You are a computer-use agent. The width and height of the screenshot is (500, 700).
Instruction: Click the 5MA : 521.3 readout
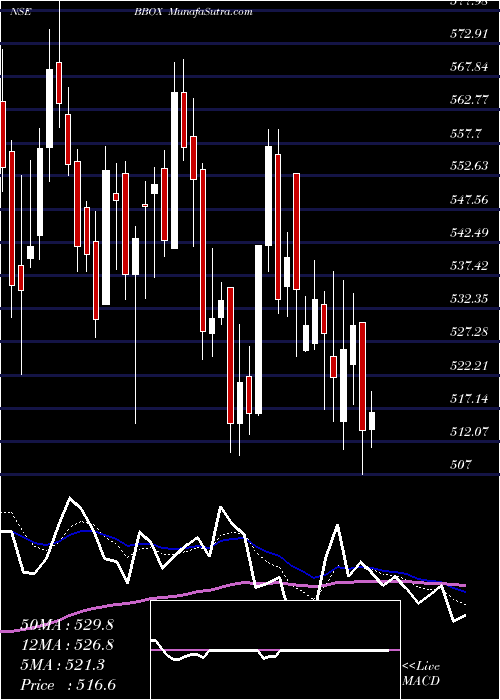pos(62,665)
